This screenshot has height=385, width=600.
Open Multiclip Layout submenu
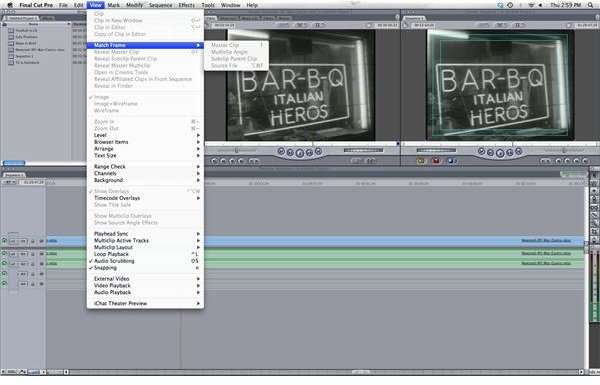pos(145,248)
